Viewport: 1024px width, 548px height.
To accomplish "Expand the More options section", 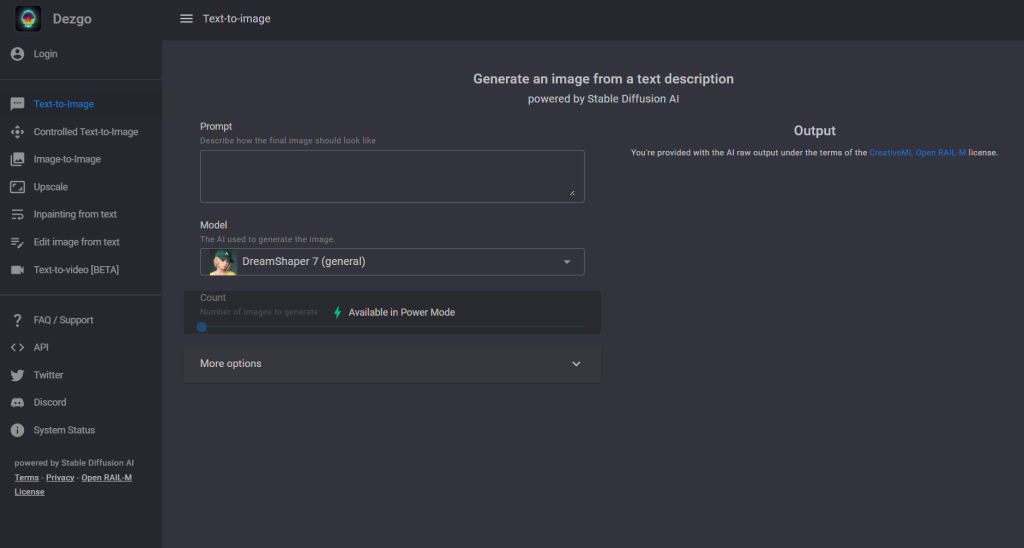I will (x=392, y=364).
